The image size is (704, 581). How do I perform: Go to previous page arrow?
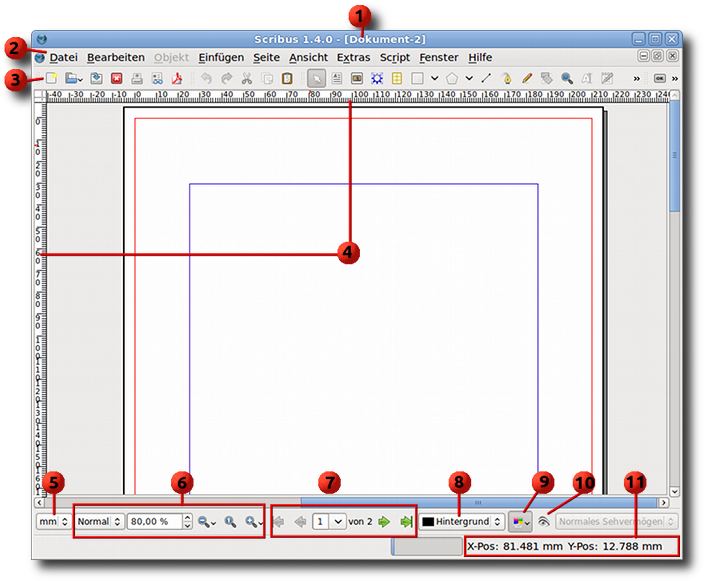click(300, 522)
